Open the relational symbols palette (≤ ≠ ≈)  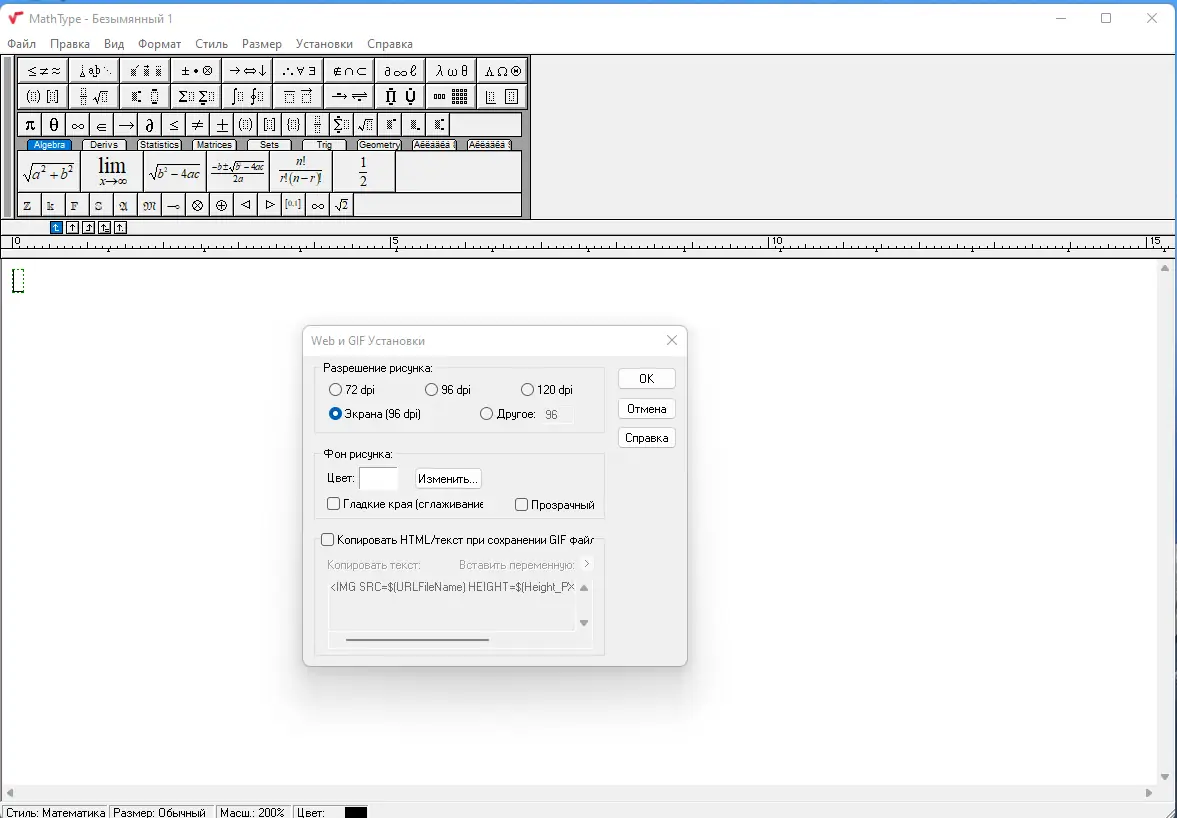coord(43,71)
